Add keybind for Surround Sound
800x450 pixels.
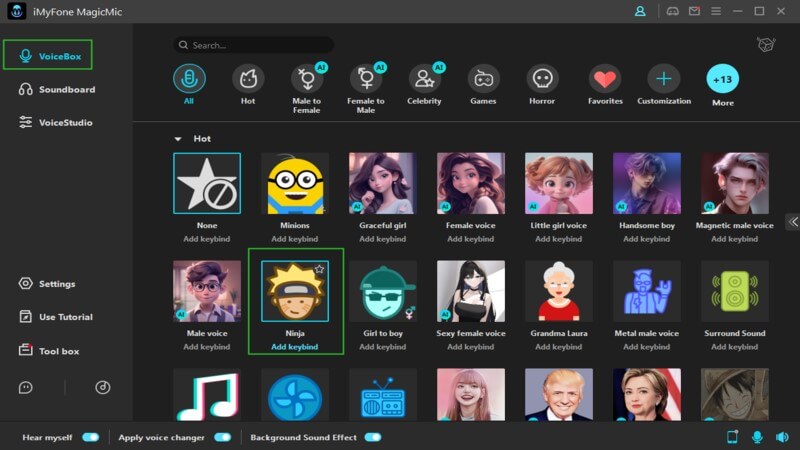click(735, 347)
